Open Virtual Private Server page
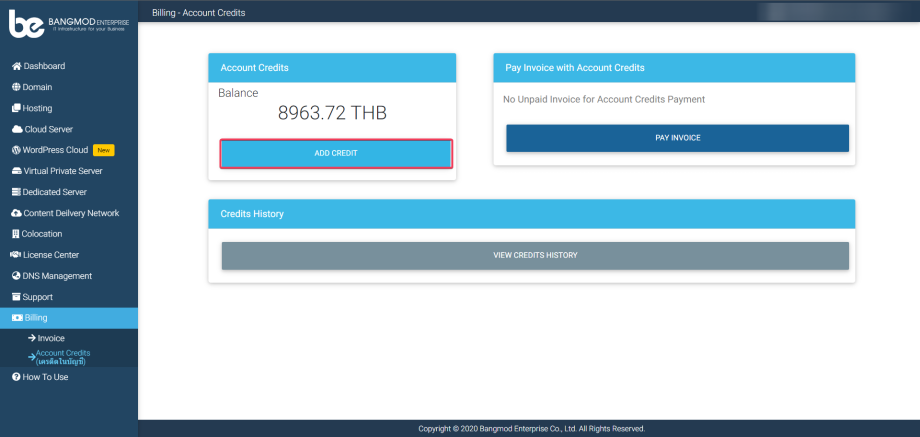This screenshot has height=437, width=920. [x=69, y=171]
